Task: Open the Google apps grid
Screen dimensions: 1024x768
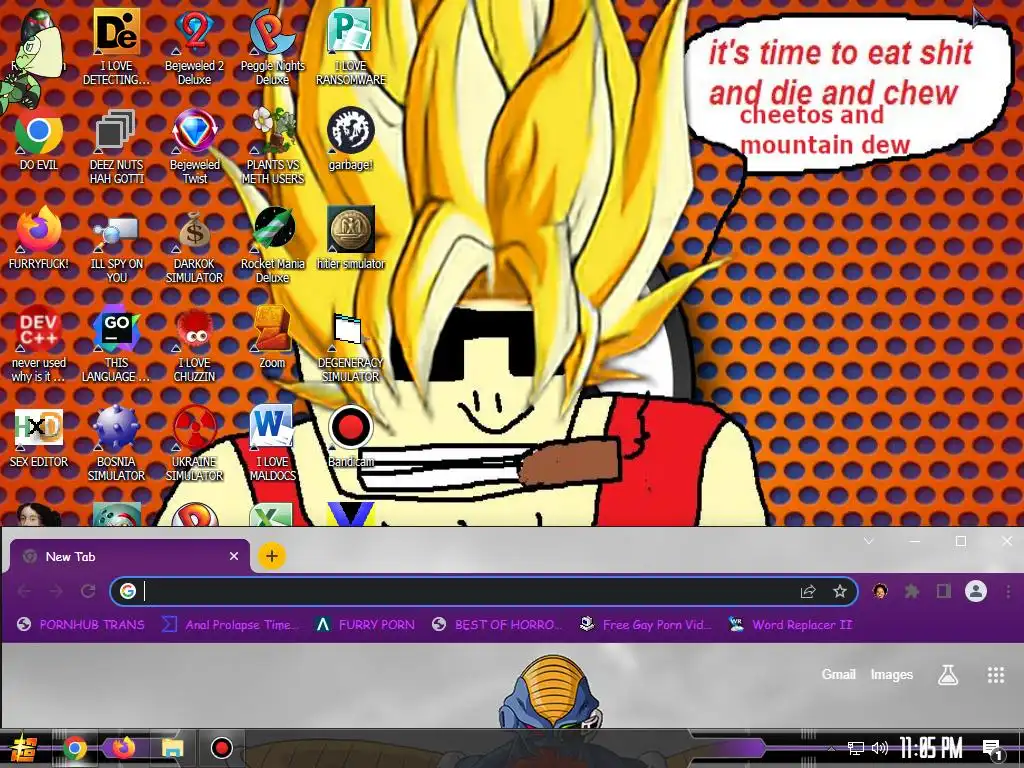Action: tap(995, 675)
